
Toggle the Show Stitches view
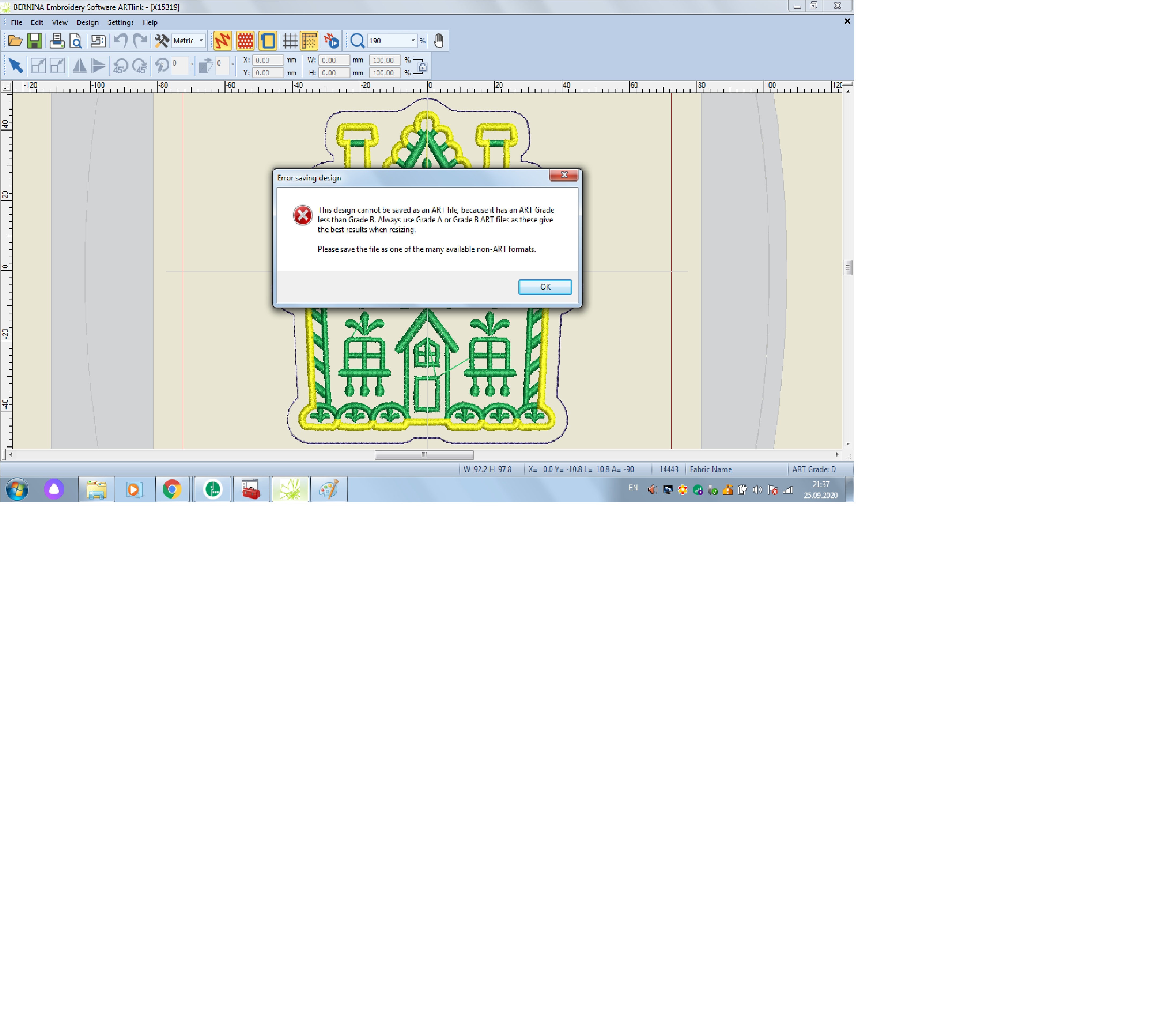[x=222, y=40]
